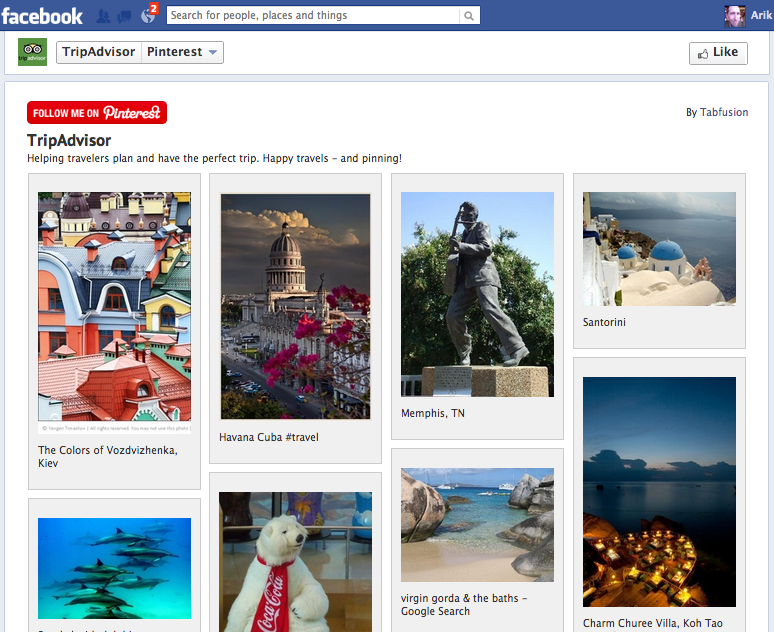774x632 pixels.
Task: Click caption The Colors of Vozdvizhenka, Kiev
Action: [108, 457]
